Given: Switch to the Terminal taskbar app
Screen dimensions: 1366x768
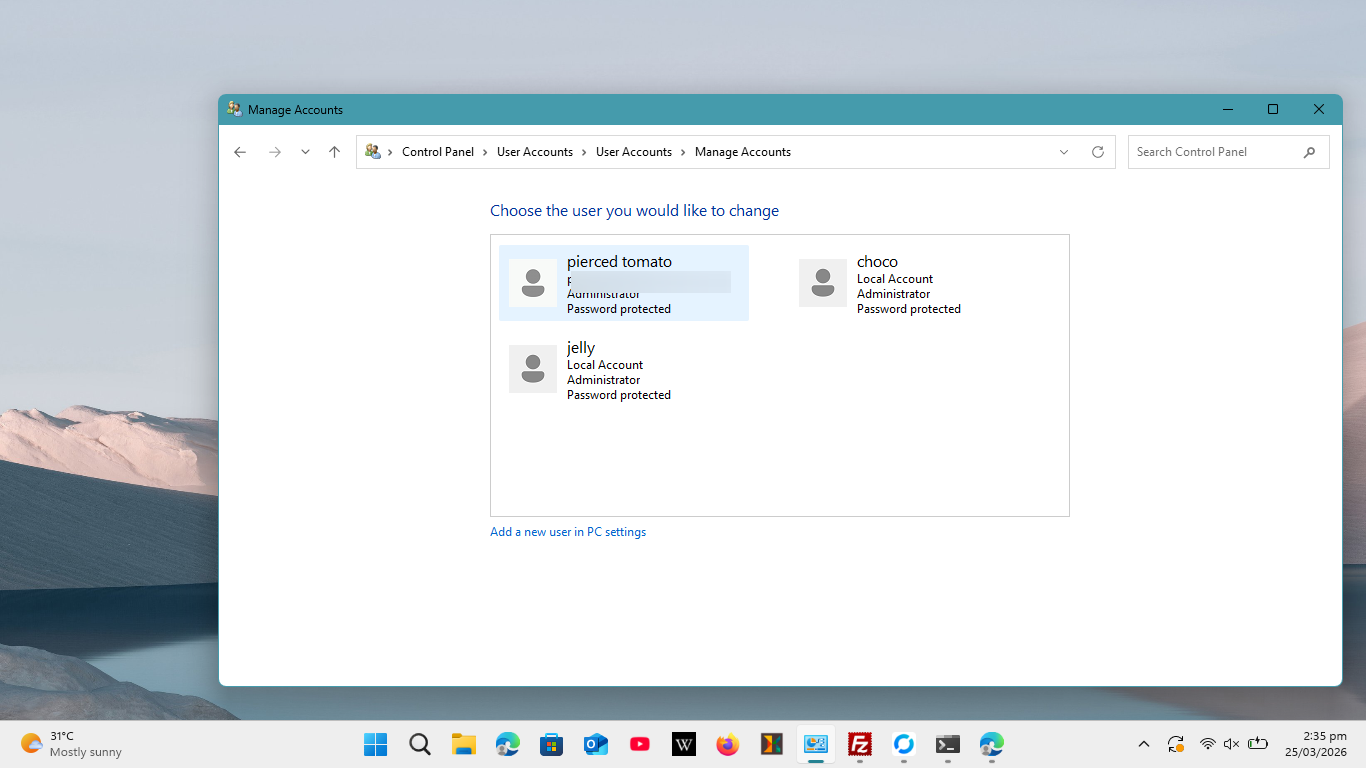Looking at the screenshot, I should [948, 744].
